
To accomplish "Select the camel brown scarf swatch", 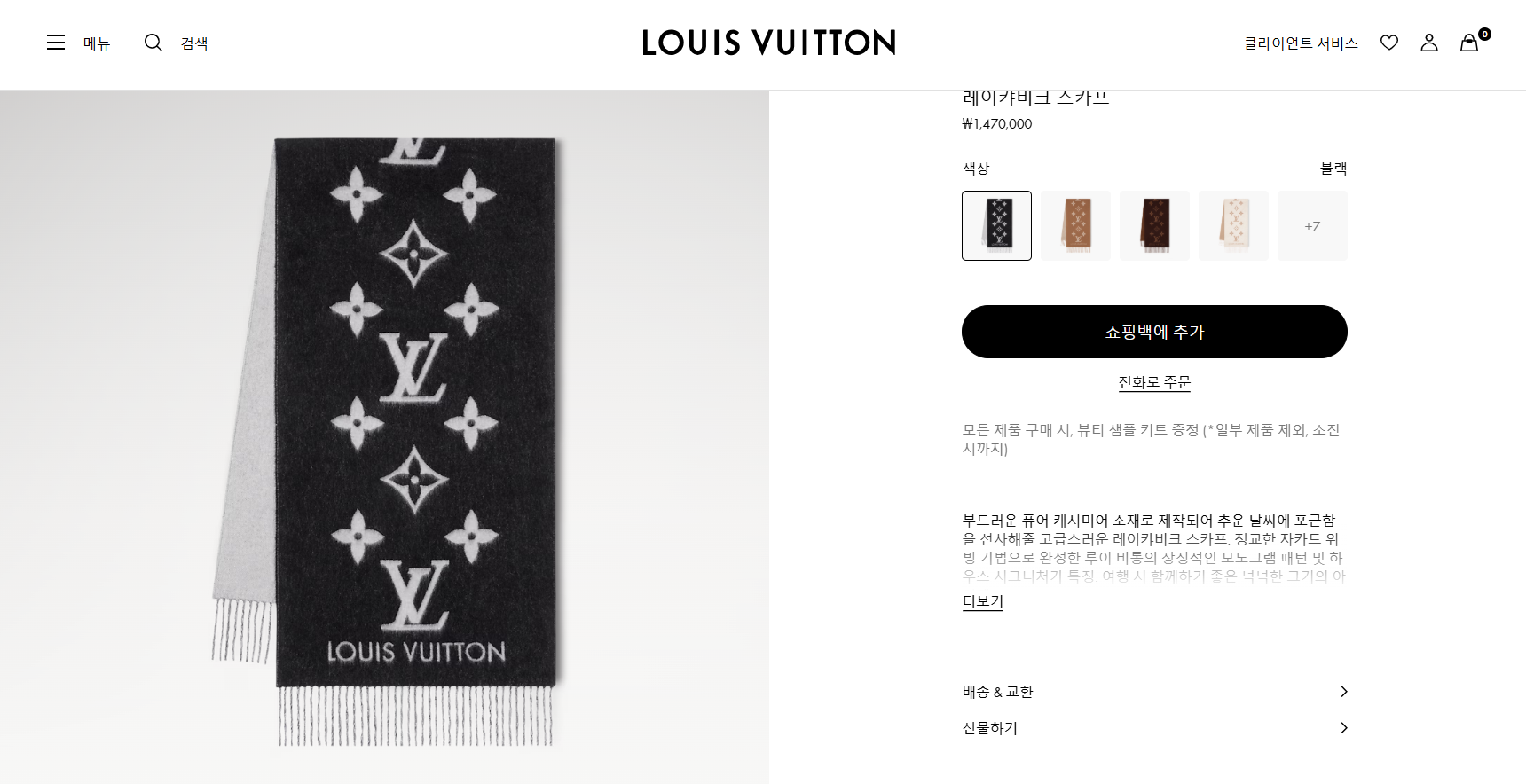I will (1075, 225).
